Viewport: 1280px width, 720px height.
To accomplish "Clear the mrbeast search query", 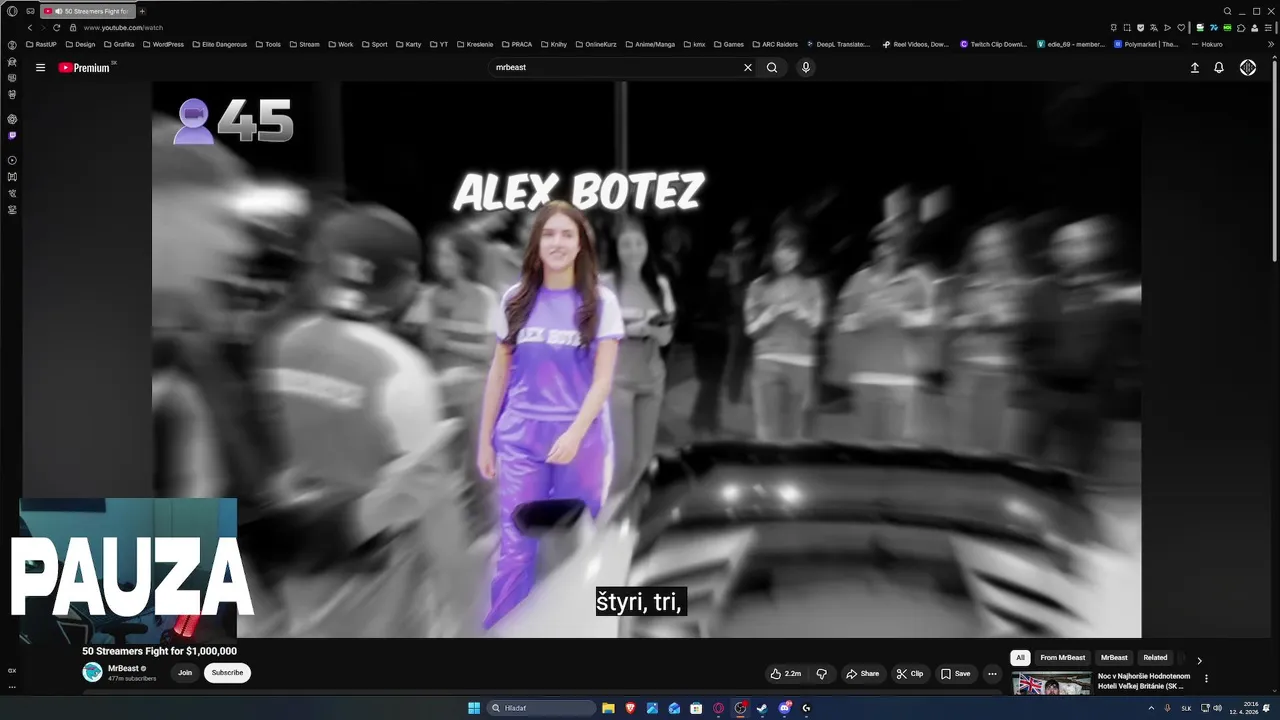I will coord(747,68).
